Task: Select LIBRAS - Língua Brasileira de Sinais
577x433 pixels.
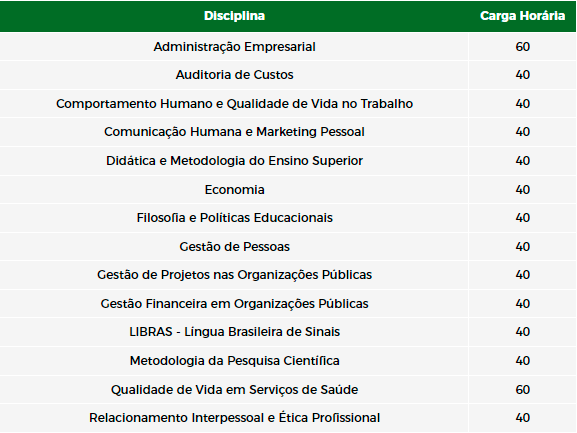Action: [234, 331]
